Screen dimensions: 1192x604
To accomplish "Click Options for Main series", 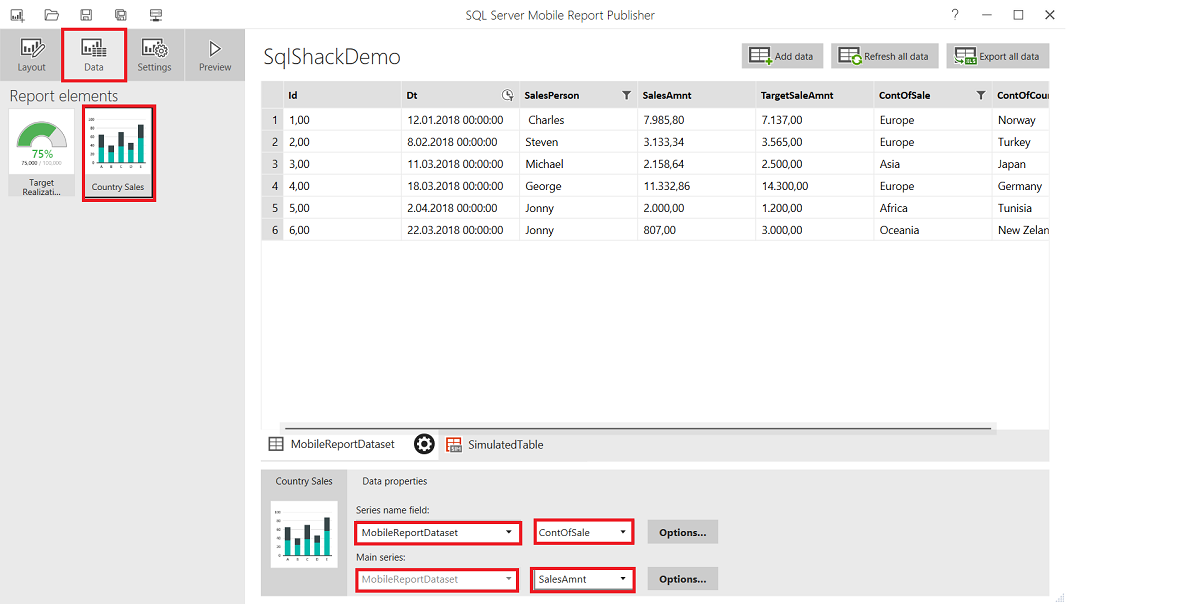I will tap(683, 579).
